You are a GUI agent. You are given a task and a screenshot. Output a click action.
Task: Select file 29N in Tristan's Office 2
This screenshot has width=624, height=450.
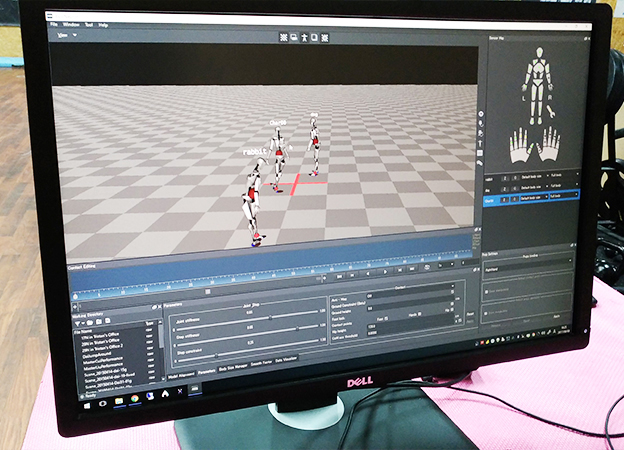click(102, 347)
